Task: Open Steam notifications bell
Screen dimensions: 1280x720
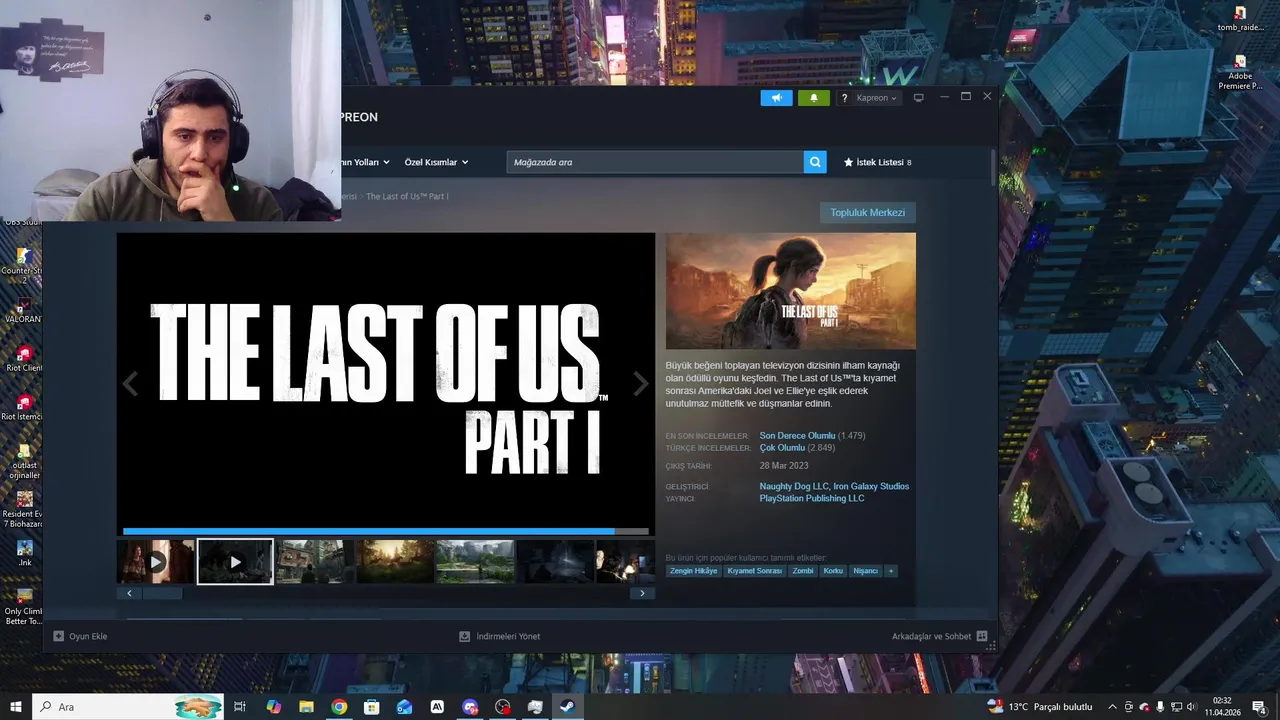Action: click(813, 98)
